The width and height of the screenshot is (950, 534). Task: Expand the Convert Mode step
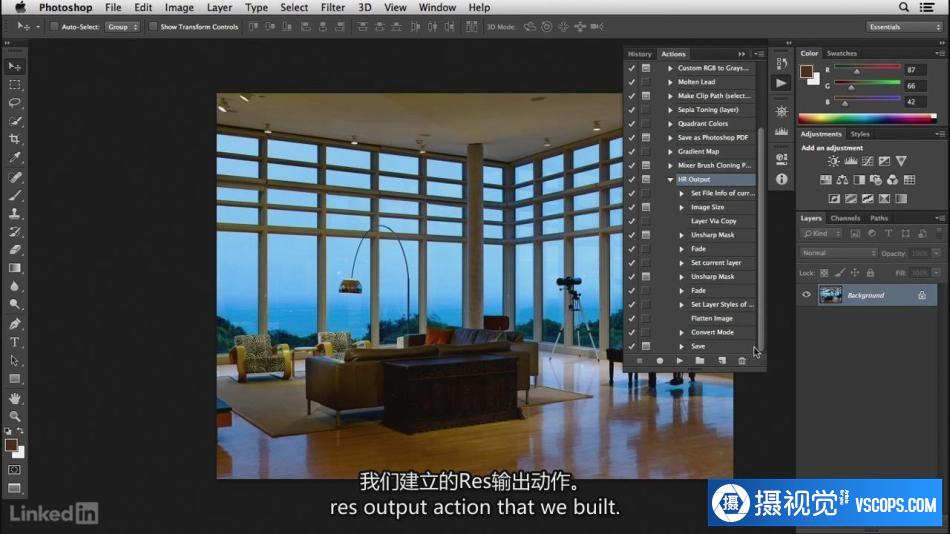682,333
